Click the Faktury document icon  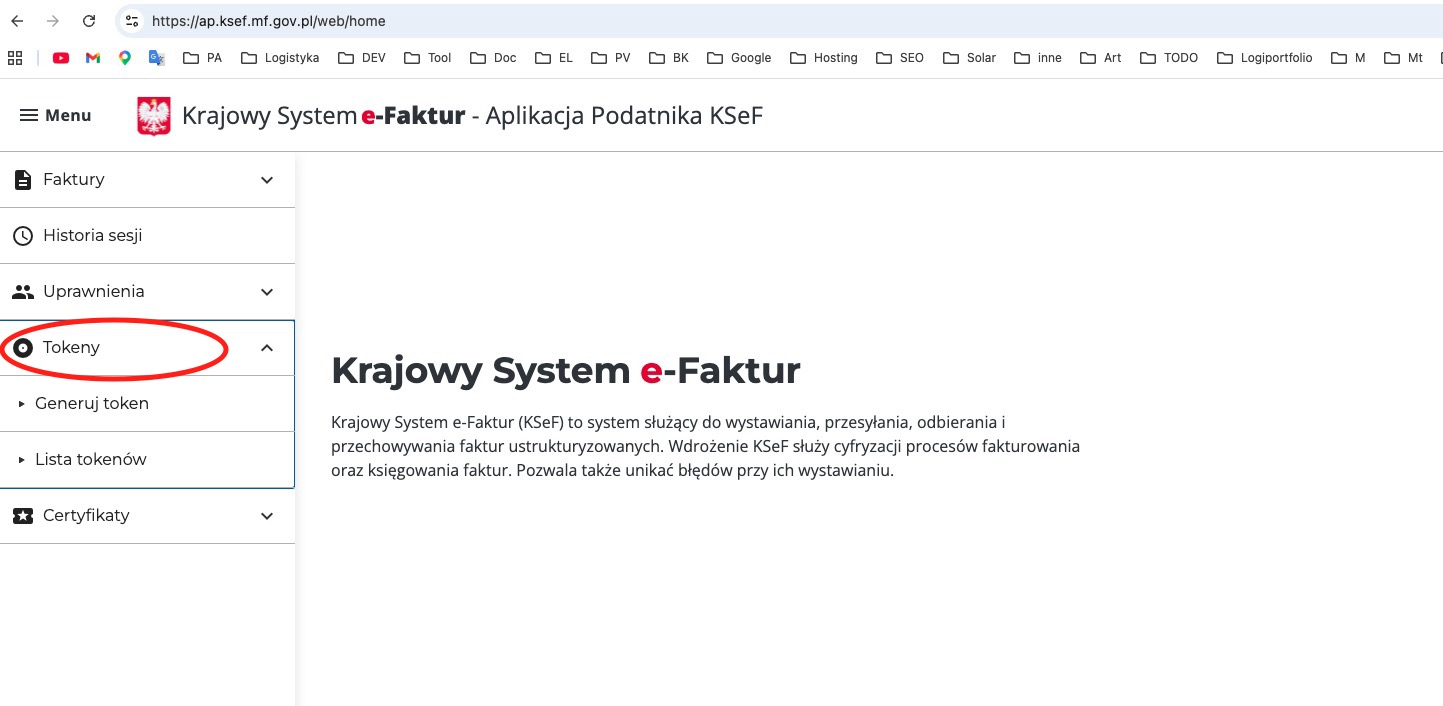point(22,180)
